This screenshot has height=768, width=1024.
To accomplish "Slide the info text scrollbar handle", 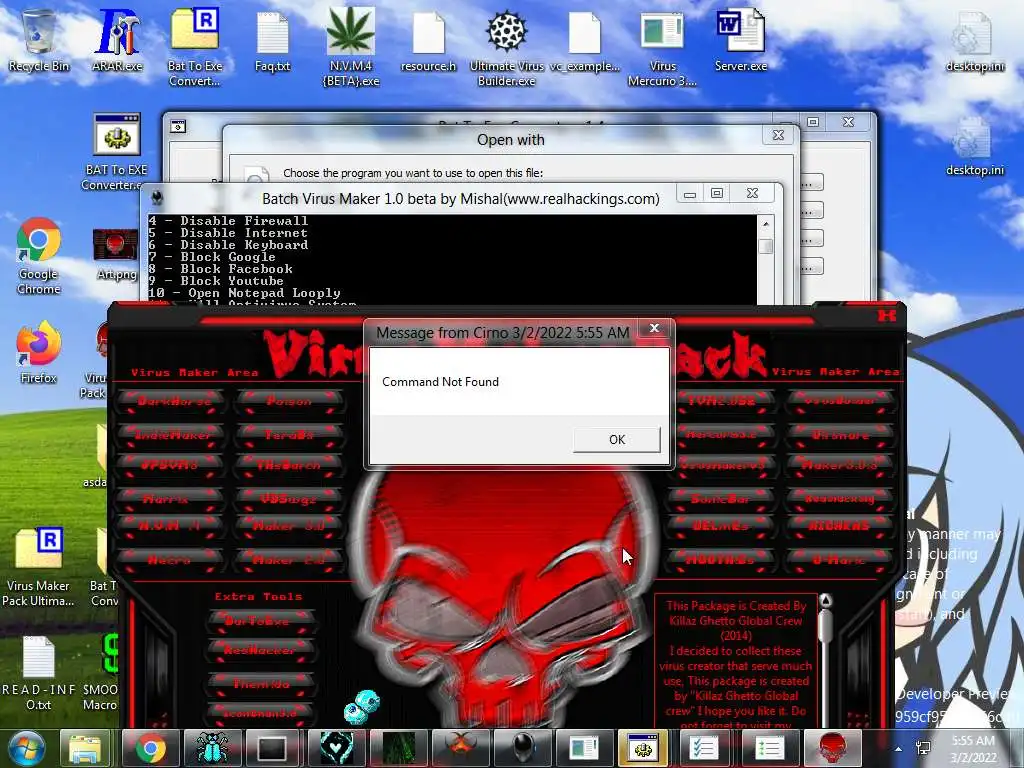I will click(x=825, y=627).
